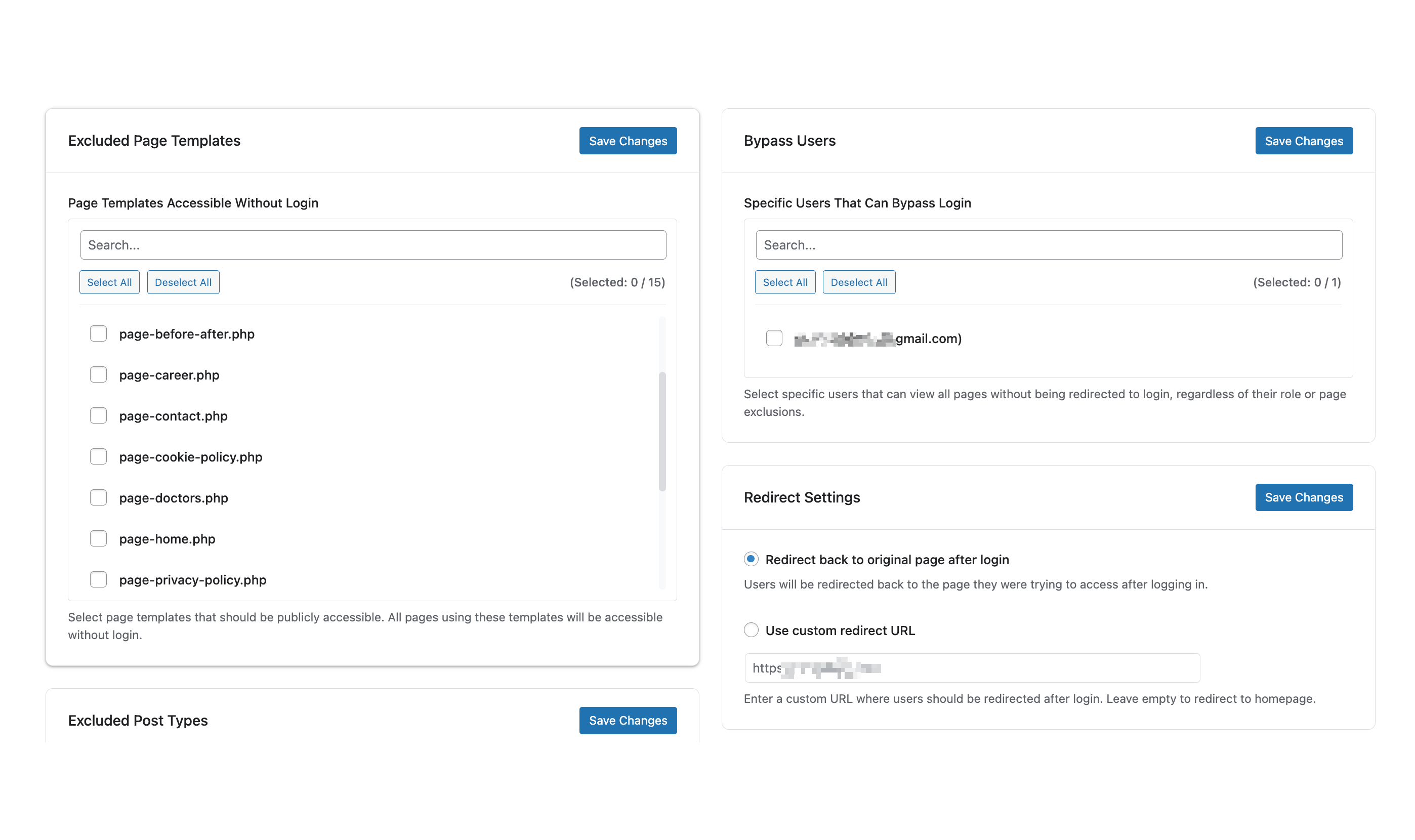
Task: Save changes for Excluded Post Types
Action: pos(628,721)
